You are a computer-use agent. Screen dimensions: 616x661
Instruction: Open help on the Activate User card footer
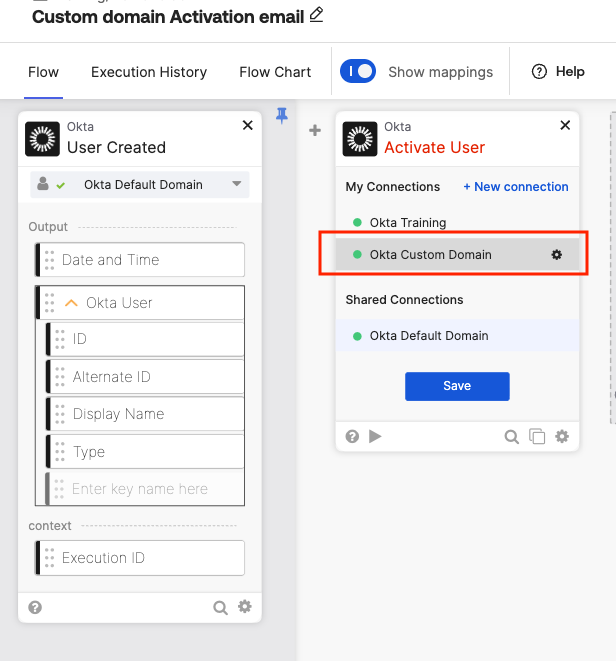point(352,436)
